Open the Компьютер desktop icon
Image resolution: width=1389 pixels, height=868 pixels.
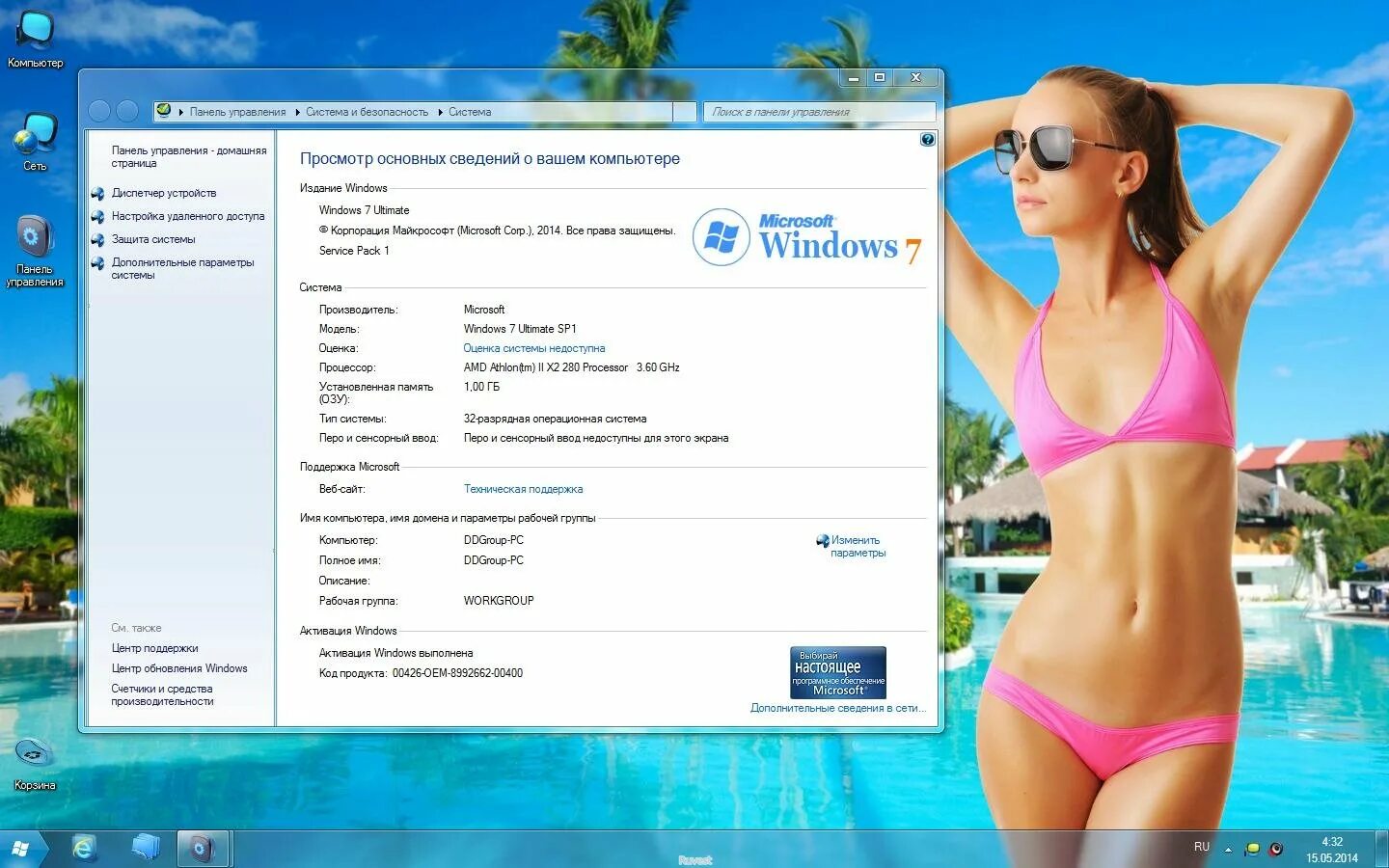pos(36,39)
